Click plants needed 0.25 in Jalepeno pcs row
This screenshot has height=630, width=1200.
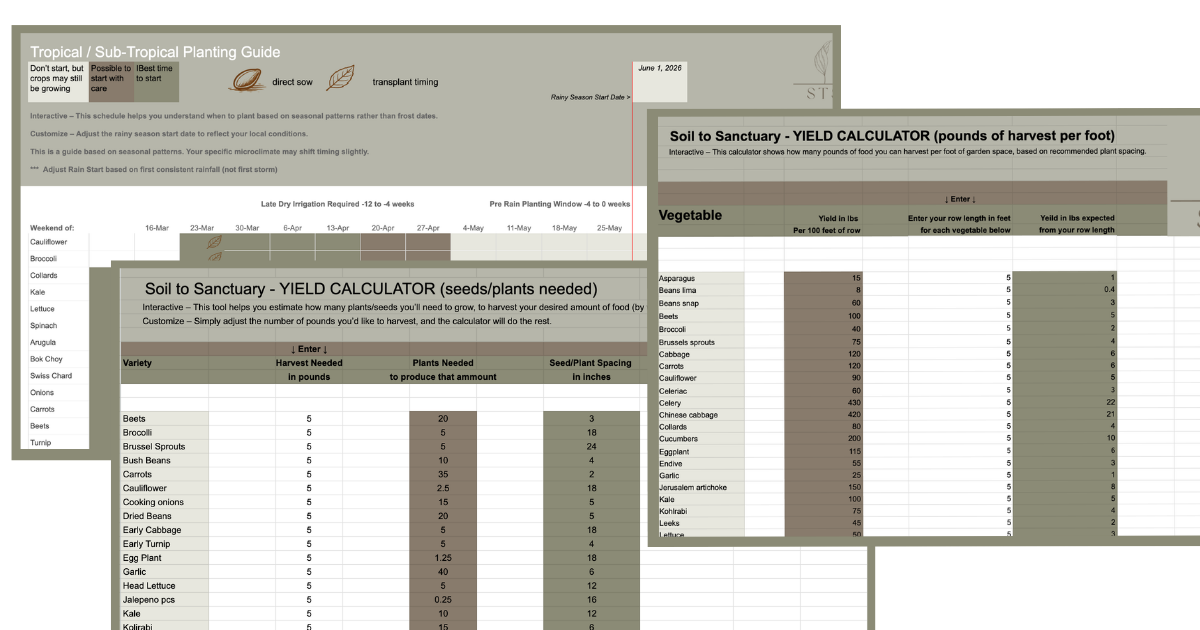(443, 600)
